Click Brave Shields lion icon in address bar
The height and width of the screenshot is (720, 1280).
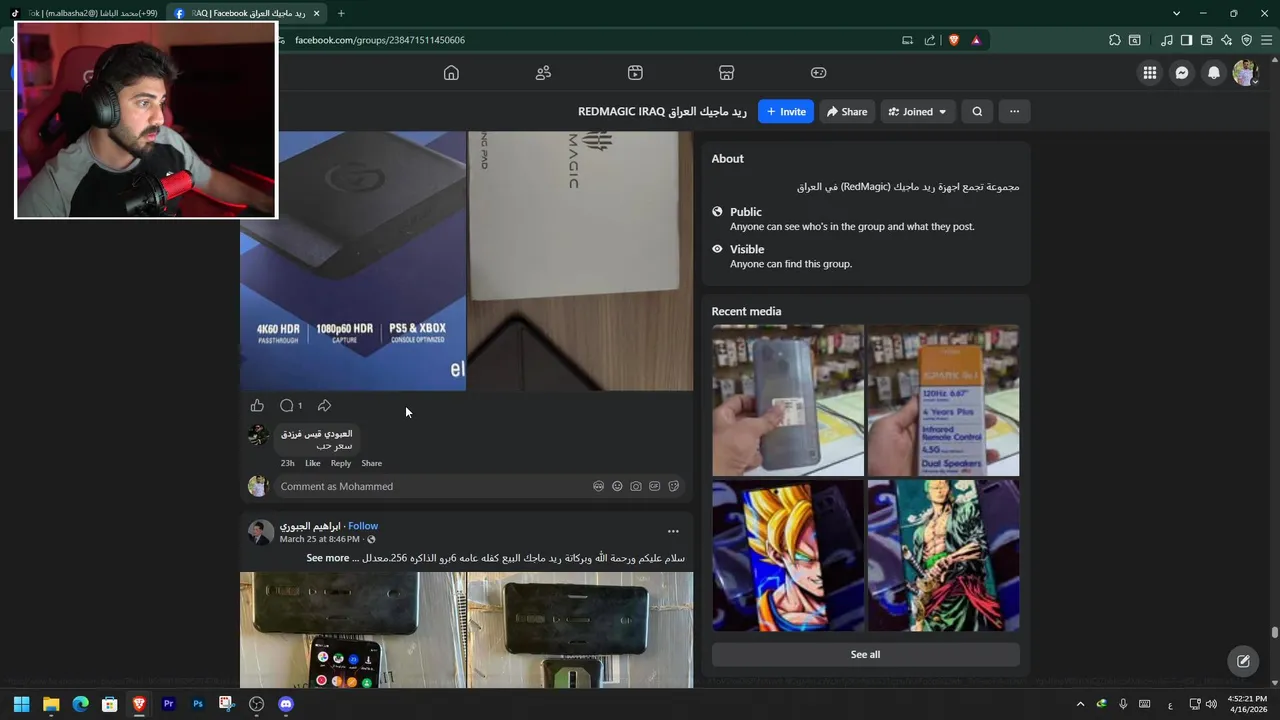953,40
